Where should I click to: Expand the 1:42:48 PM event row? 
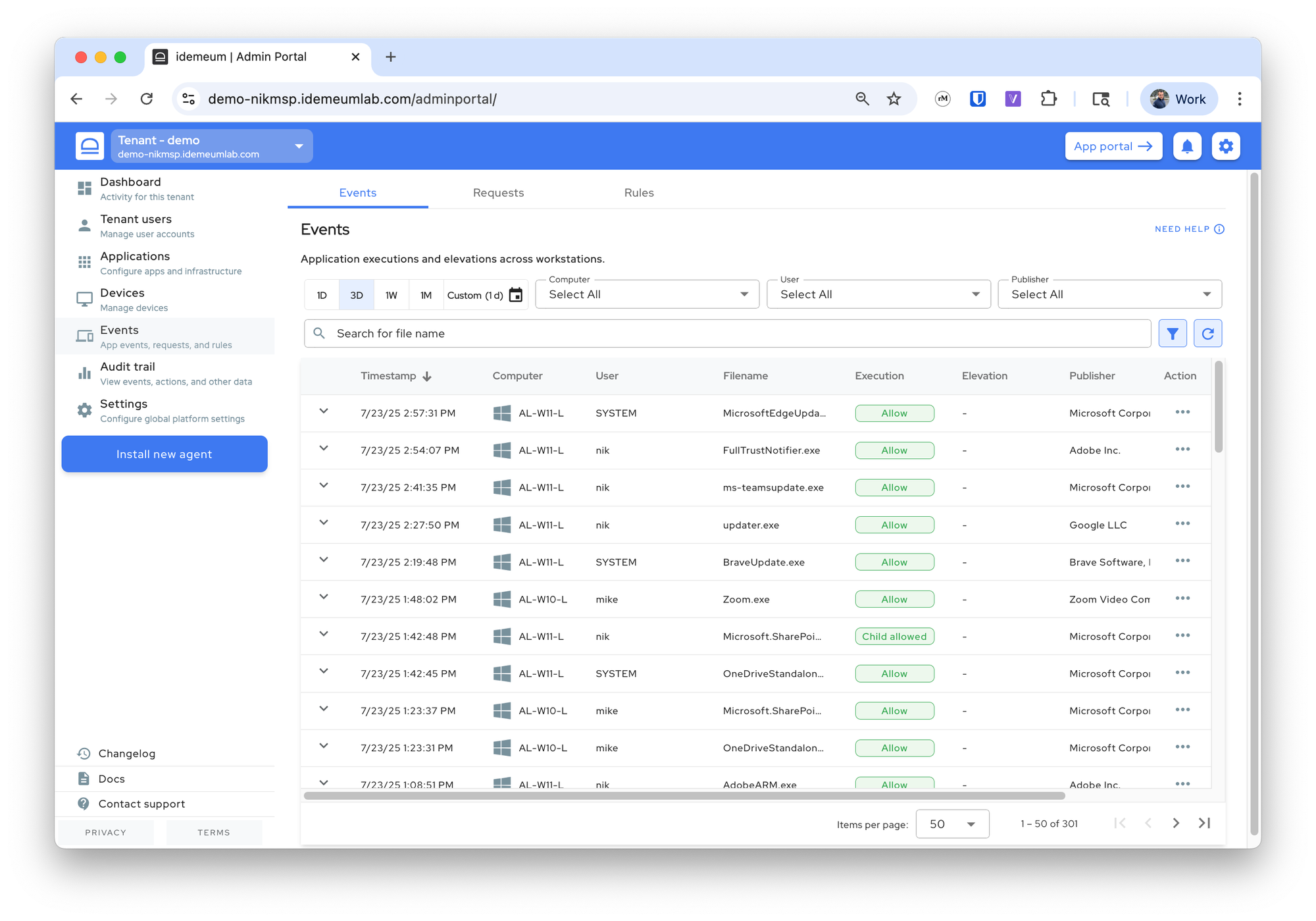click(324, 635)
